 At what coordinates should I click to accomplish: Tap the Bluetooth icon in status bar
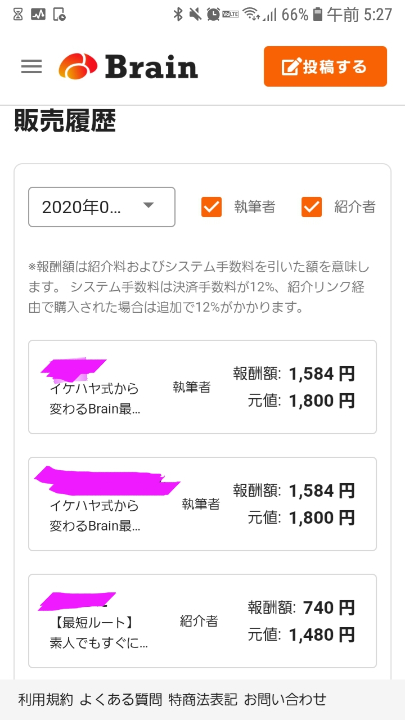click(178, 14)
